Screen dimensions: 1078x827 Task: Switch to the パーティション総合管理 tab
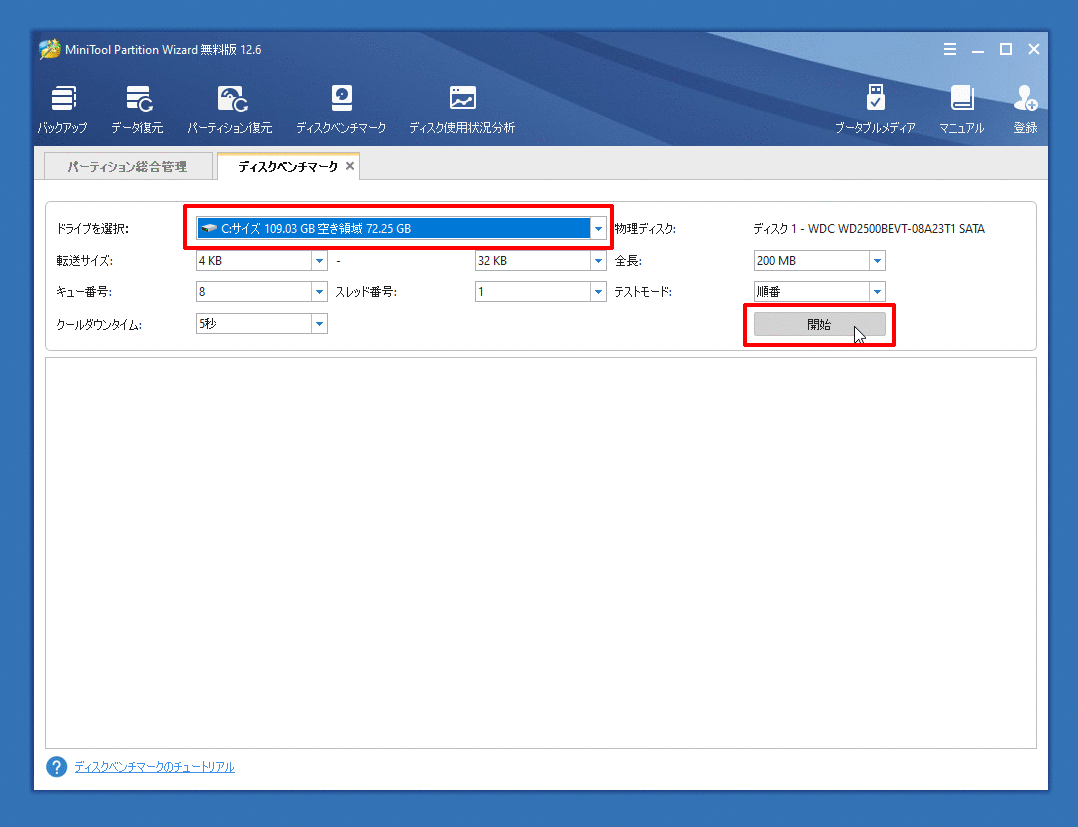pos(127,167)
